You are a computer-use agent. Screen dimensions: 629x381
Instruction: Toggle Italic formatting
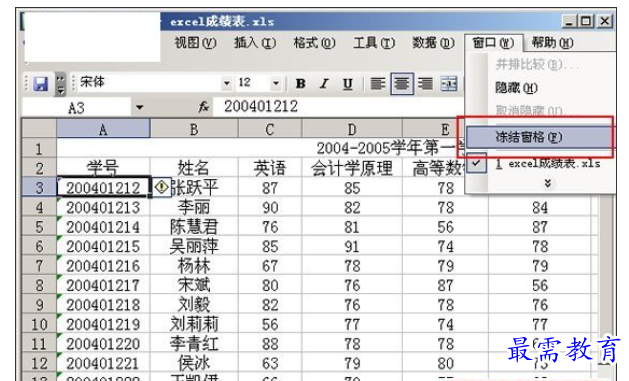pos(324,84)
